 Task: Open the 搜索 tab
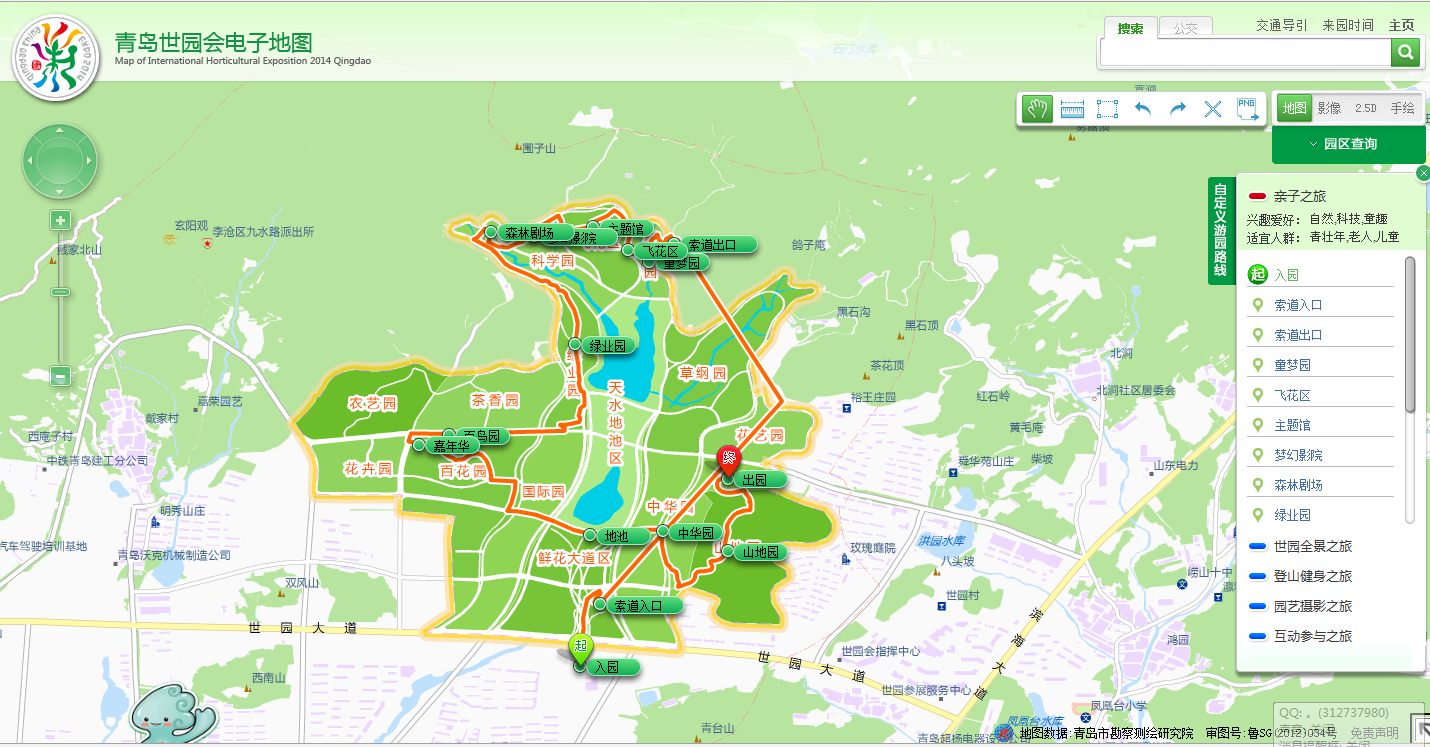[1131, 28]
